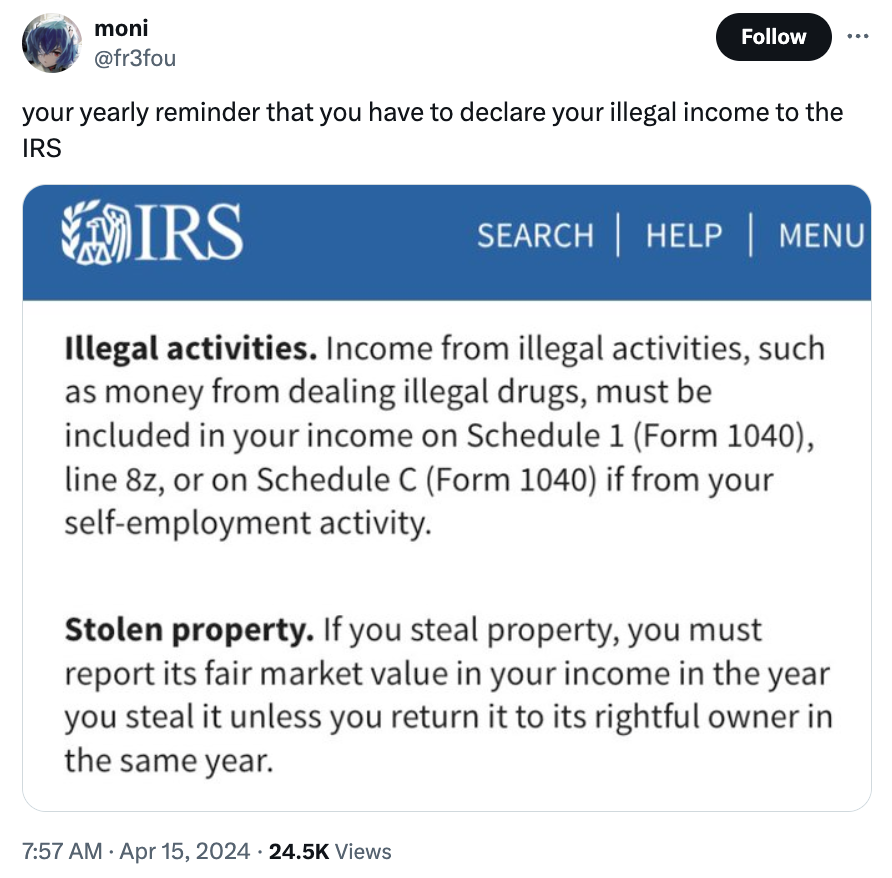This screenshot has width=892, height=878.
Task: Click the Follow button
Action: point(773,36)
